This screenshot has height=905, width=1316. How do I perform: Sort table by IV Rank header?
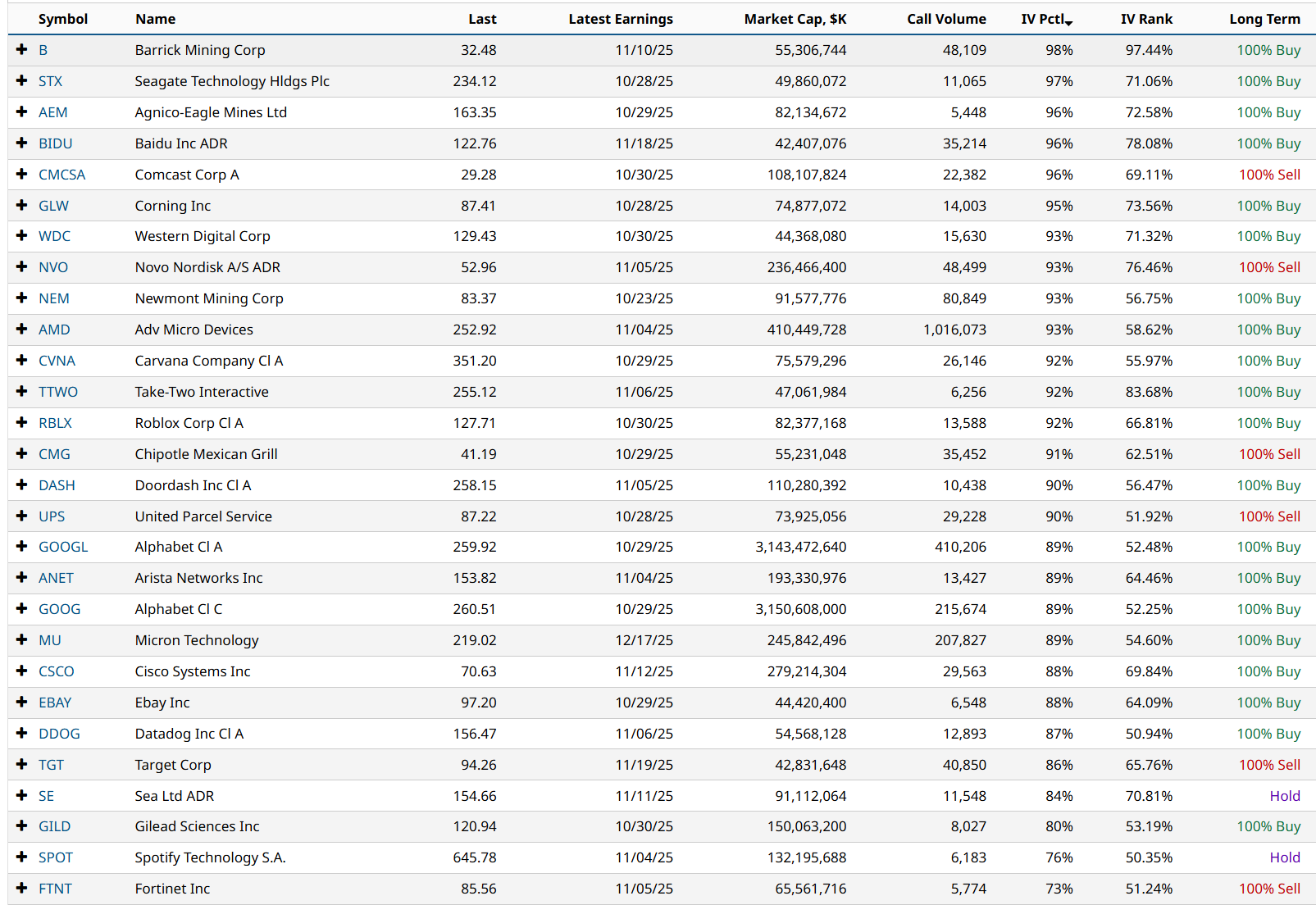tap(1146, 19)
